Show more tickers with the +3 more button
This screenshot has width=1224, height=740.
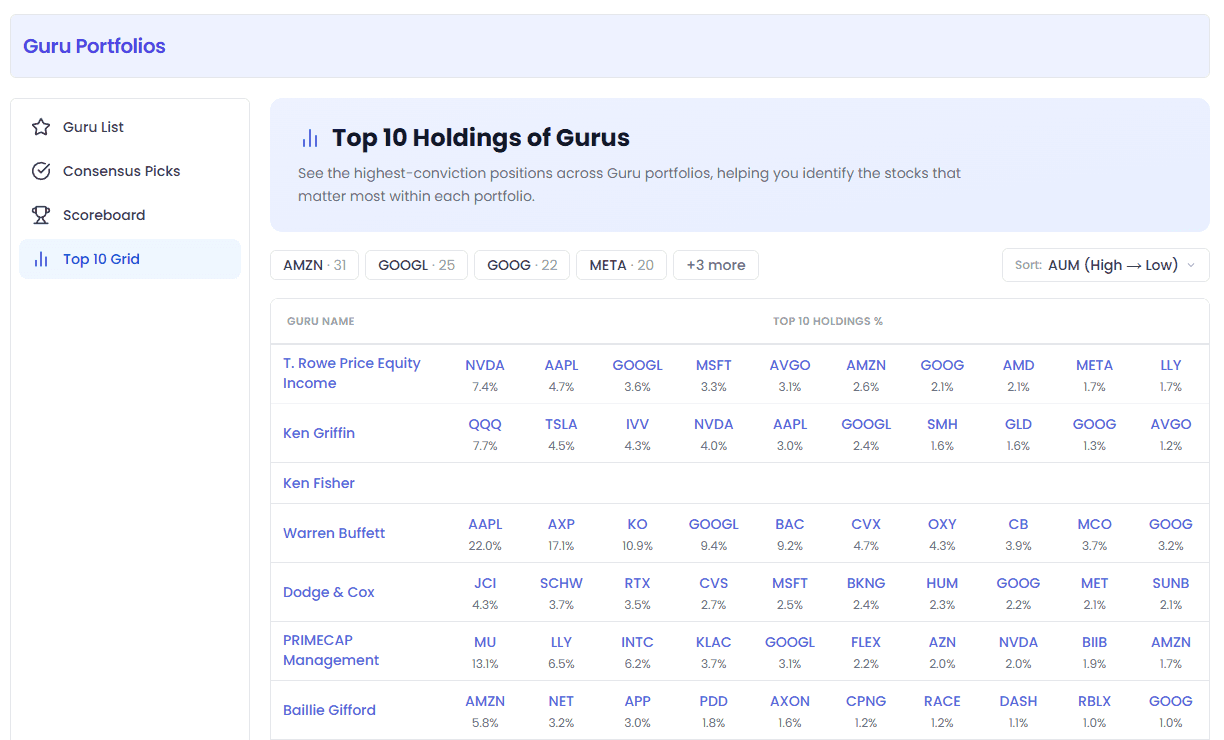(x=716, y=265)
